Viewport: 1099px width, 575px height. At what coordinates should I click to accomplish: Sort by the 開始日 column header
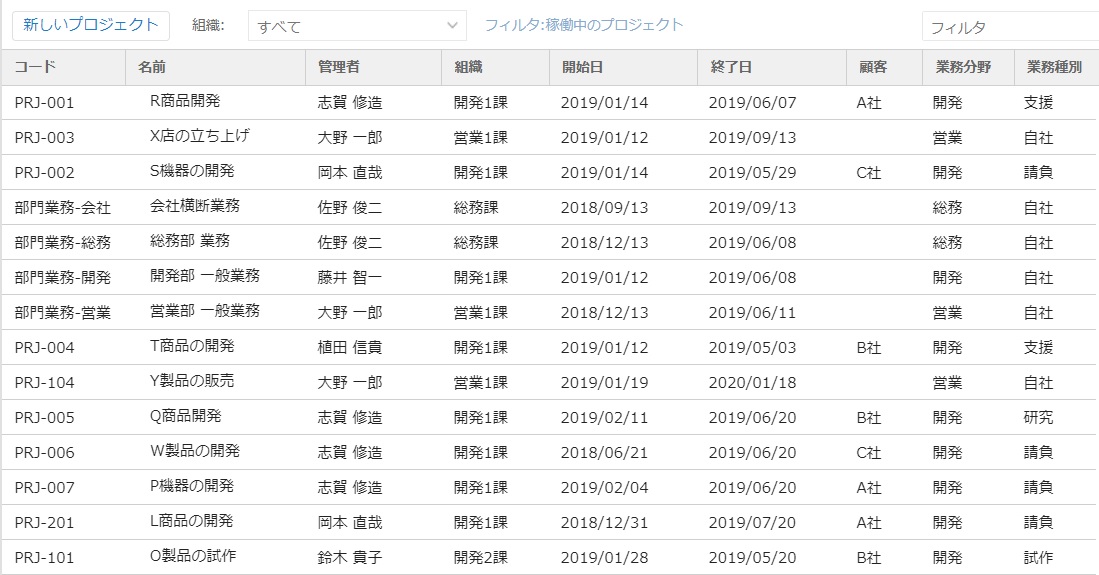click(582, 67)
